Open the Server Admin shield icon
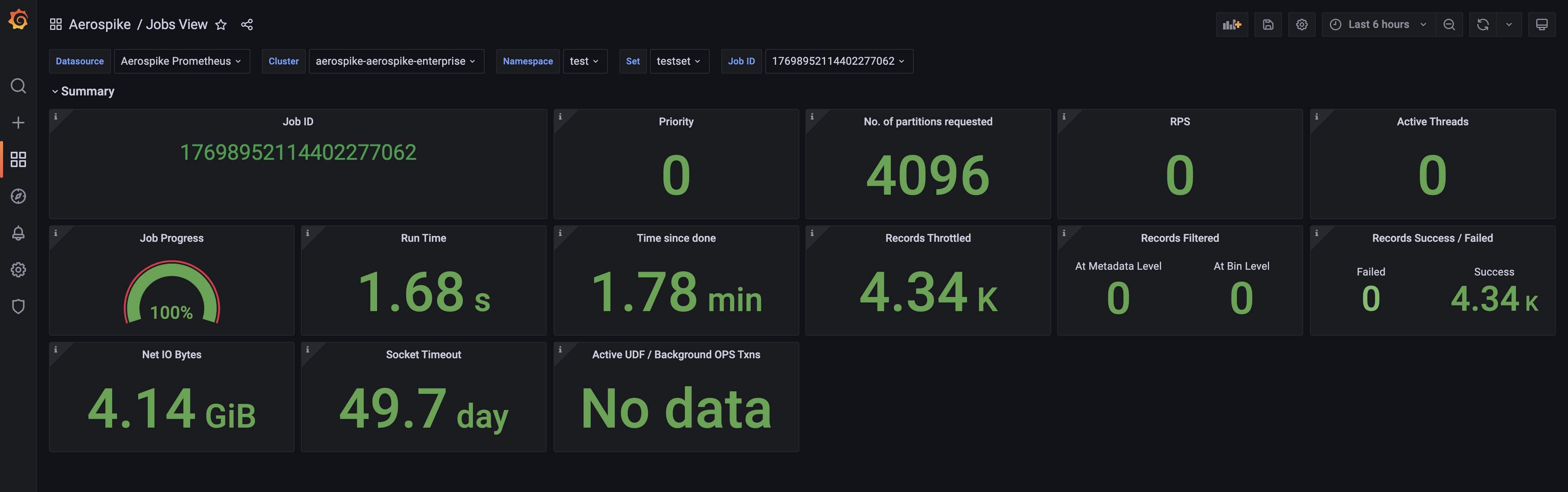The image size is (1568, 492). click(x=18, y=306)
